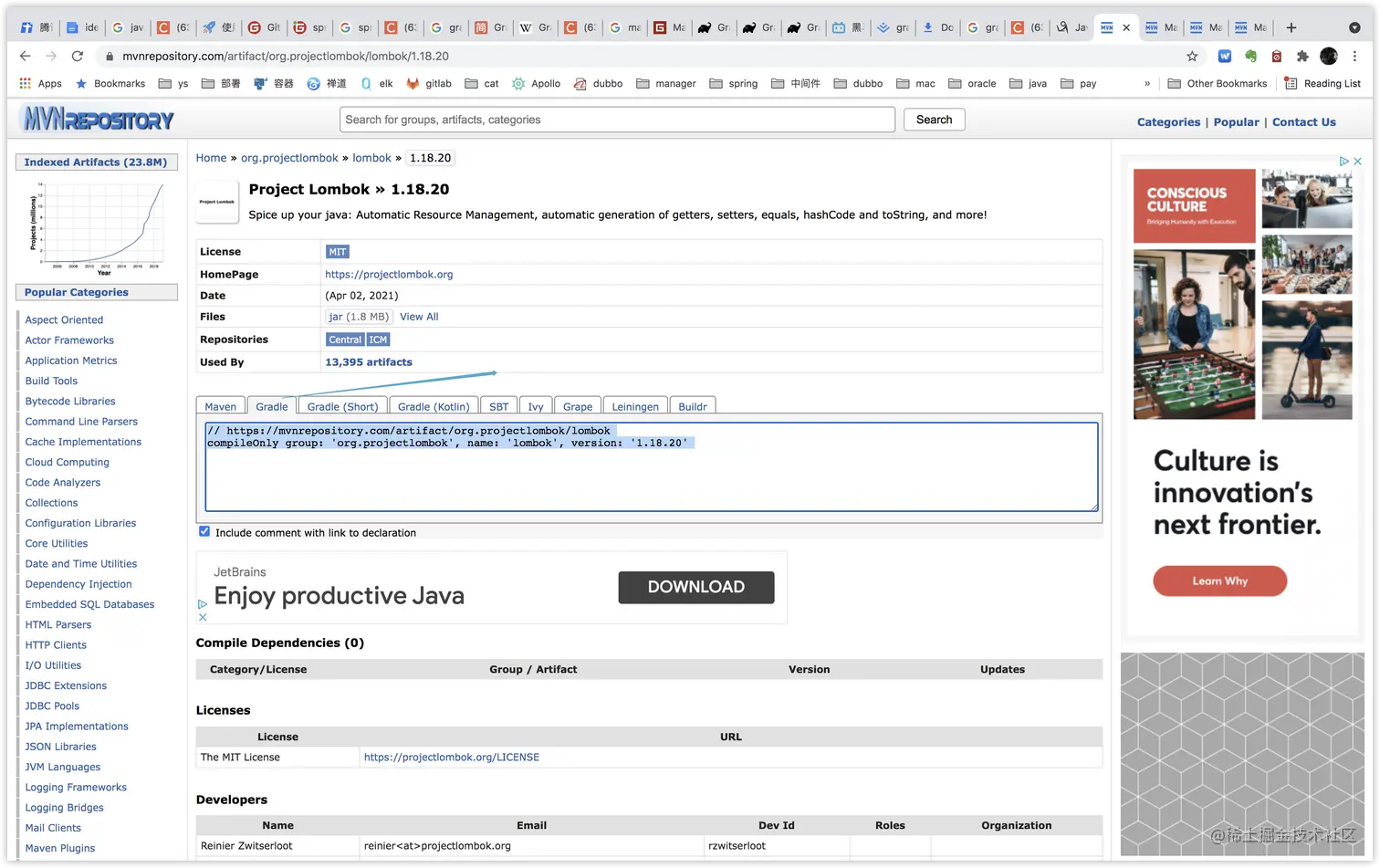Click the Search button
The image size is (1380, 868).
tap(934, 120)
